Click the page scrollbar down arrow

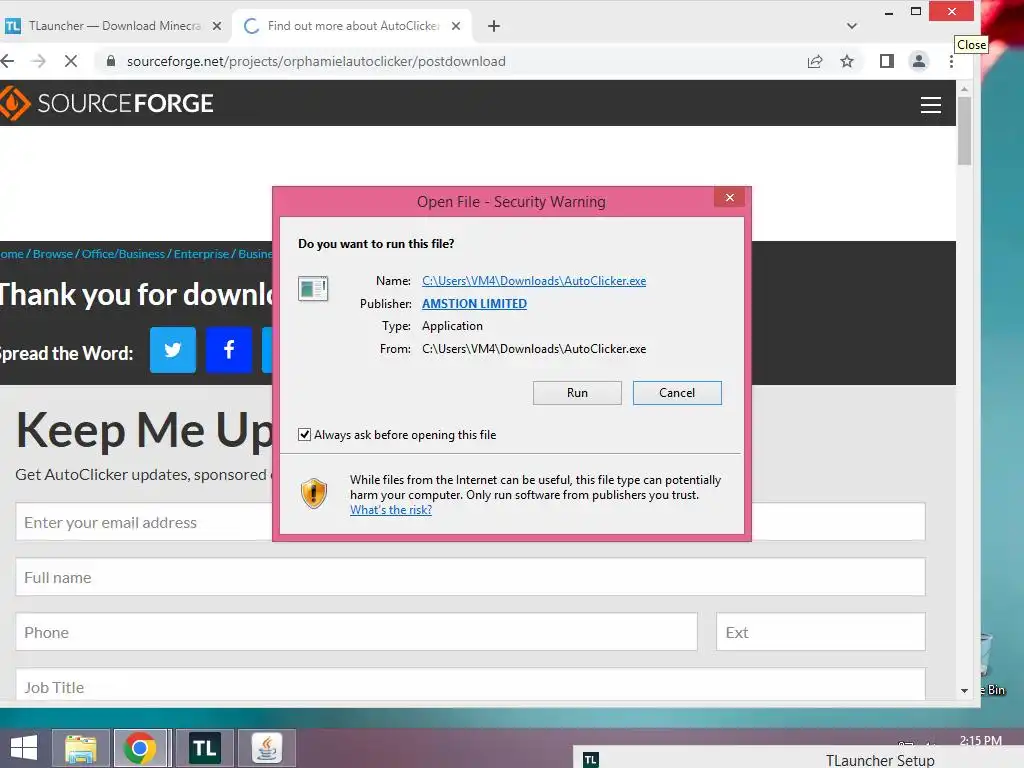(965, 691)
